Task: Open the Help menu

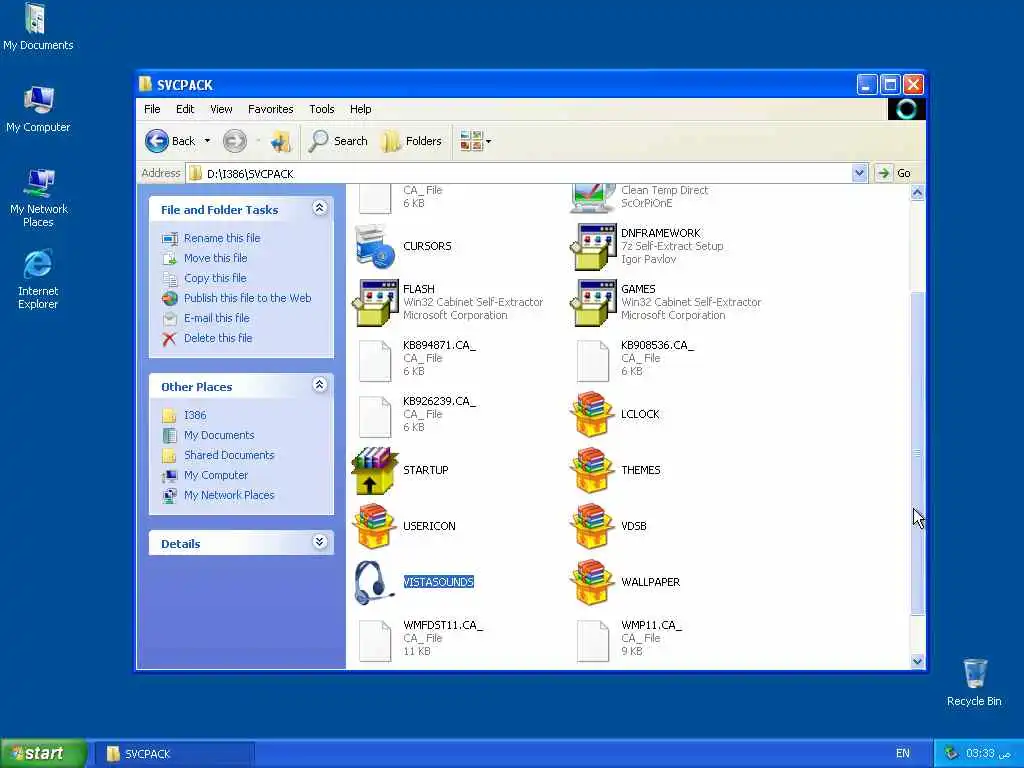Action: (360, 109)
